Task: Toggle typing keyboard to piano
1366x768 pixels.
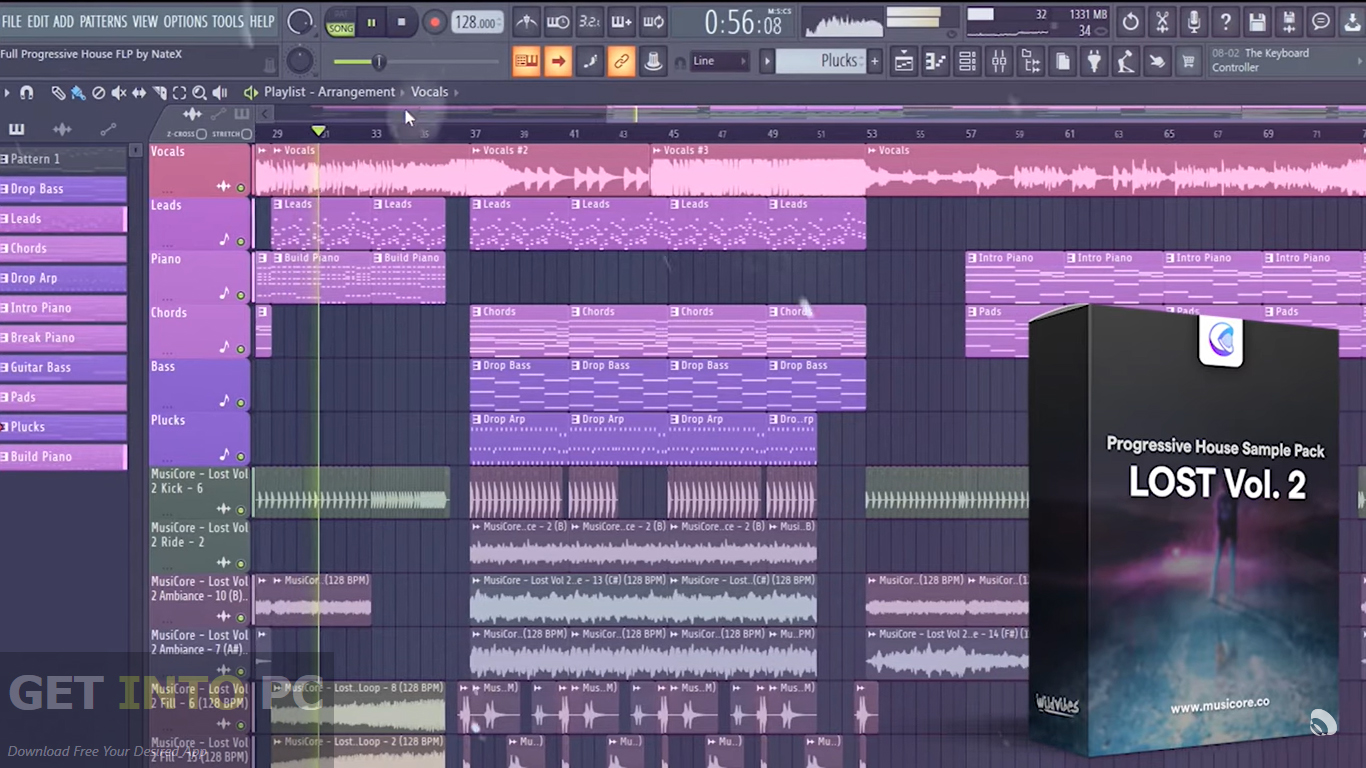Action: pos(526,62)
